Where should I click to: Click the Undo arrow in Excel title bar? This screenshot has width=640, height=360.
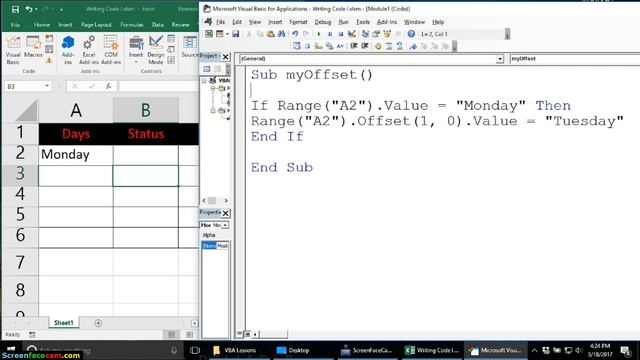29,9
